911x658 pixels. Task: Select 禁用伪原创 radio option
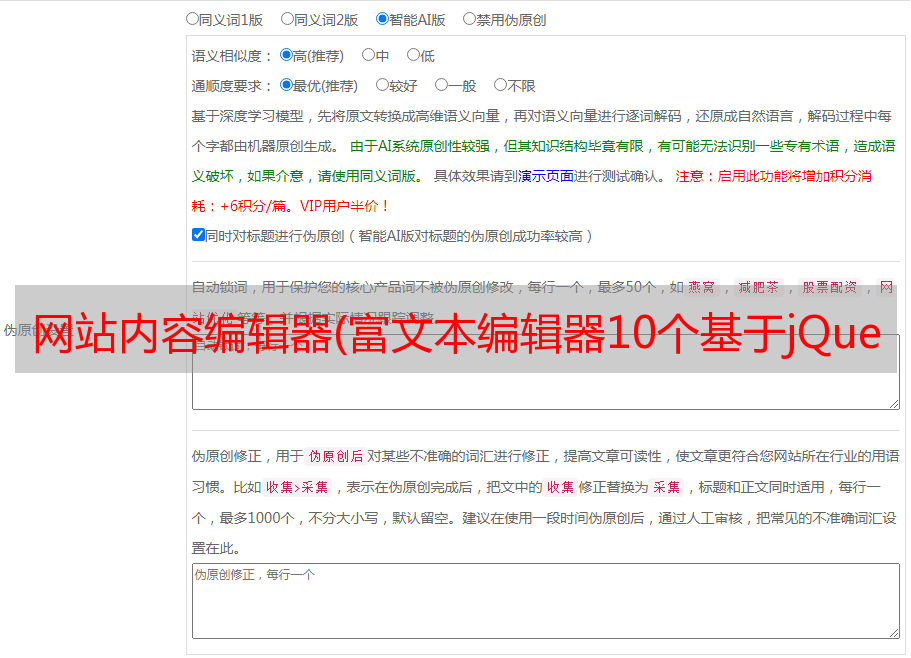[x=469, y=19]
